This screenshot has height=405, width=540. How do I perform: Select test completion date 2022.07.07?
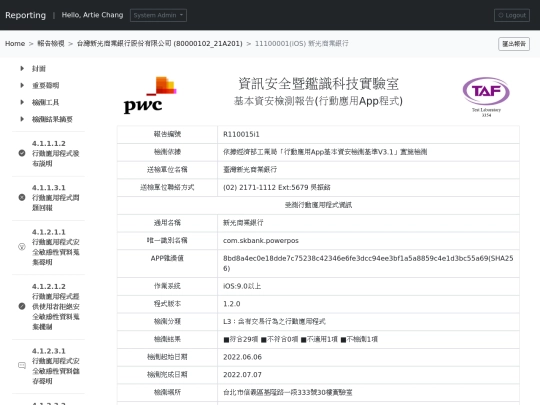242,375
